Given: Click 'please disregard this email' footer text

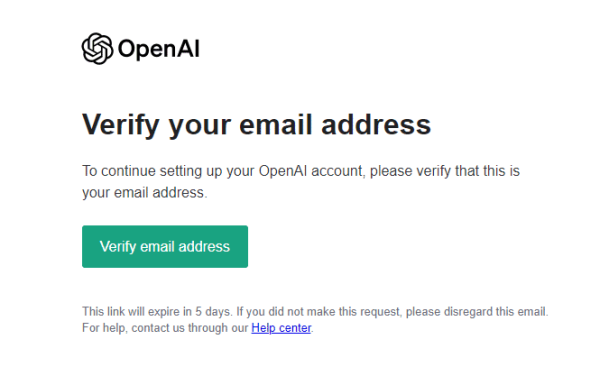Looking at the screenshot, I should tap(476, 312).
